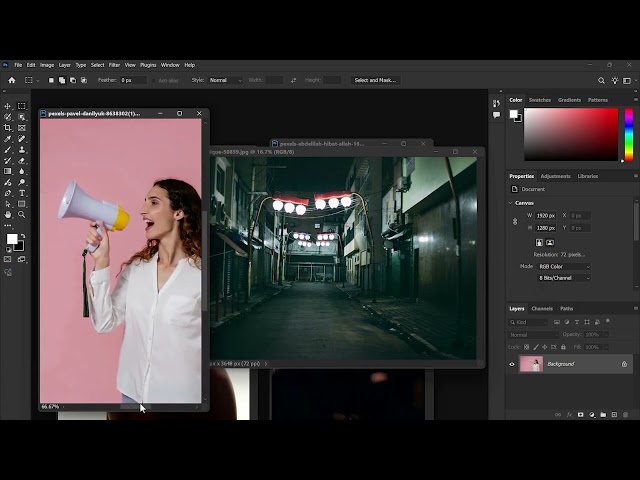Toggle the Background layer lock icon
This screenshot has height=480, width=640.
coord(625,364)
